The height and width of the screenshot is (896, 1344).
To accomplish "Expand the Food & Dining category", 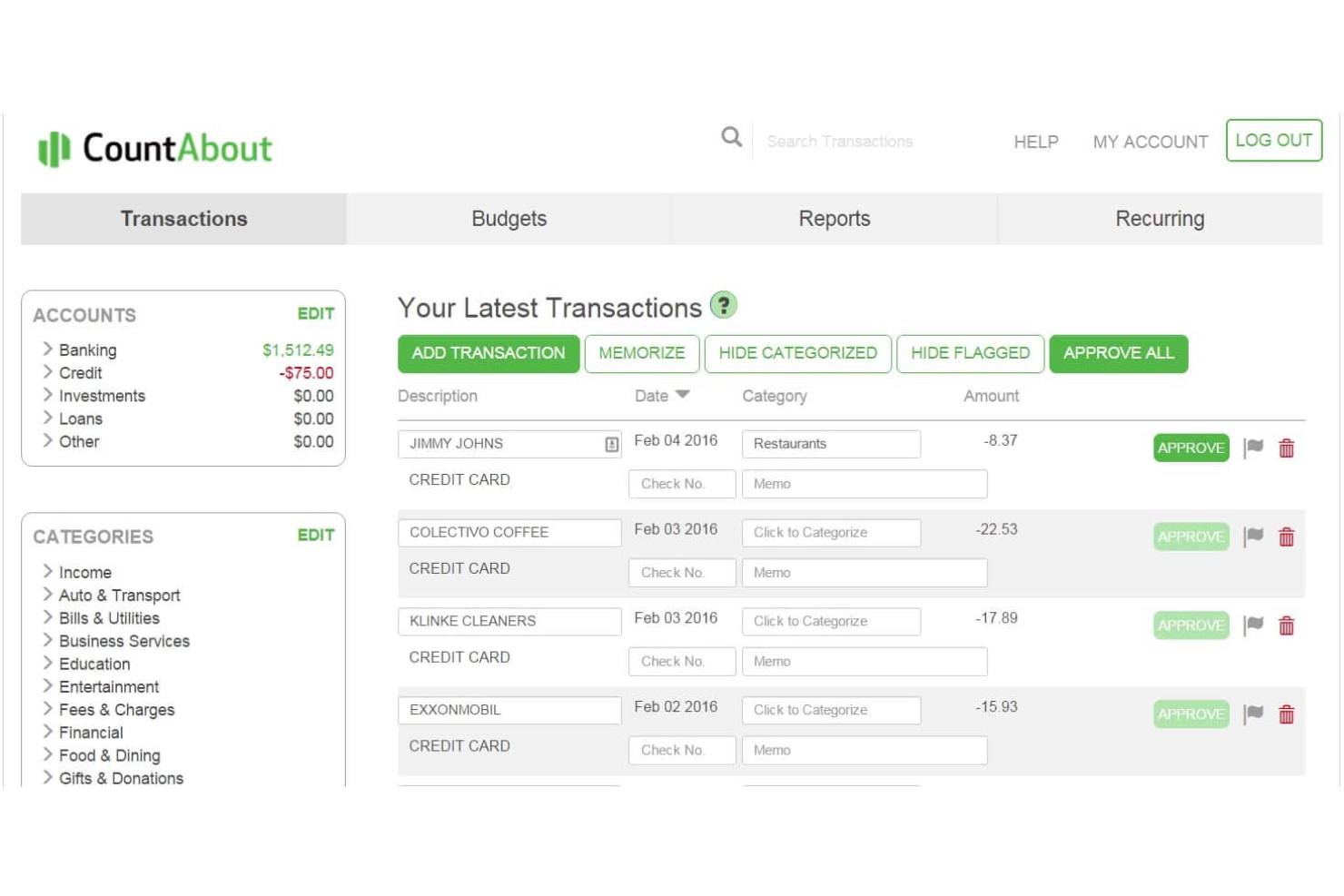I will point(47,754).
